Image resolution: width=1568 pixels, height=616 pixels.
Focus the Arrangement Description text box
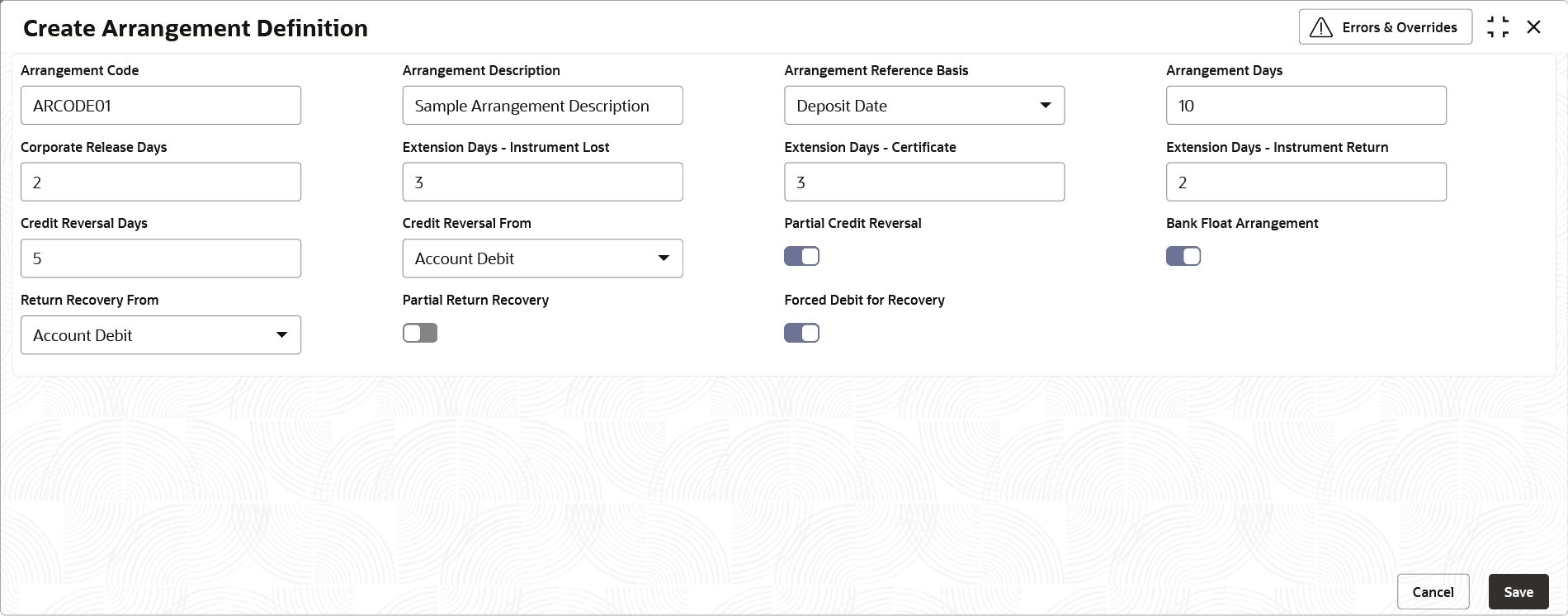(x=542, y=106)
